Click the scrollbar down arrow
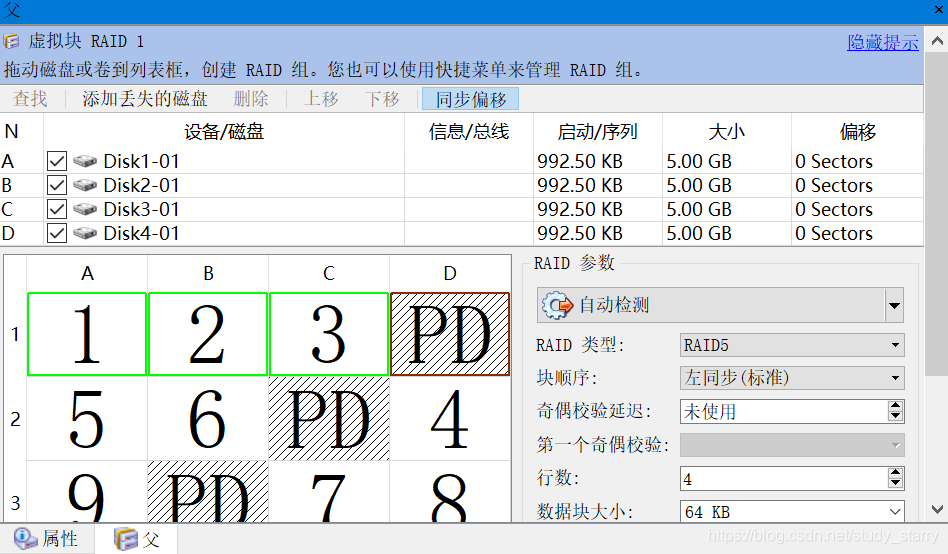948x554 pixels. click(x=937, y=509)
